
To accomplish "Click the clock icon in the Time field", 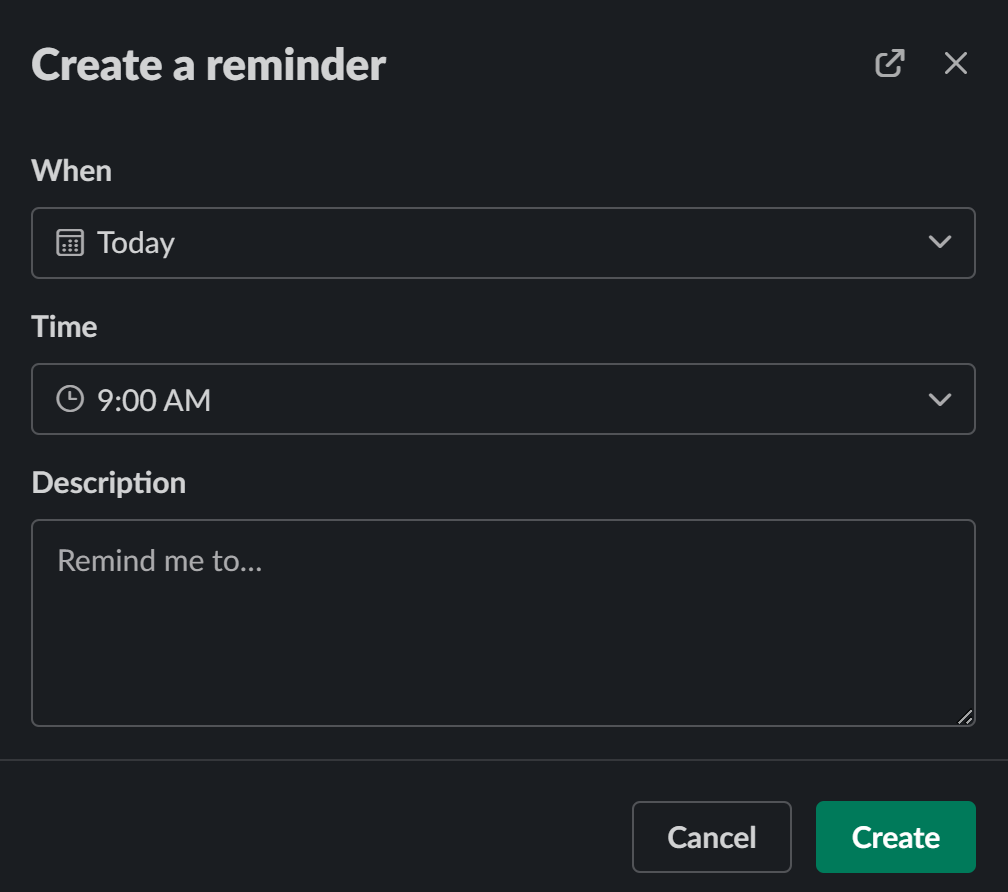I will click(x=70, y=400).
